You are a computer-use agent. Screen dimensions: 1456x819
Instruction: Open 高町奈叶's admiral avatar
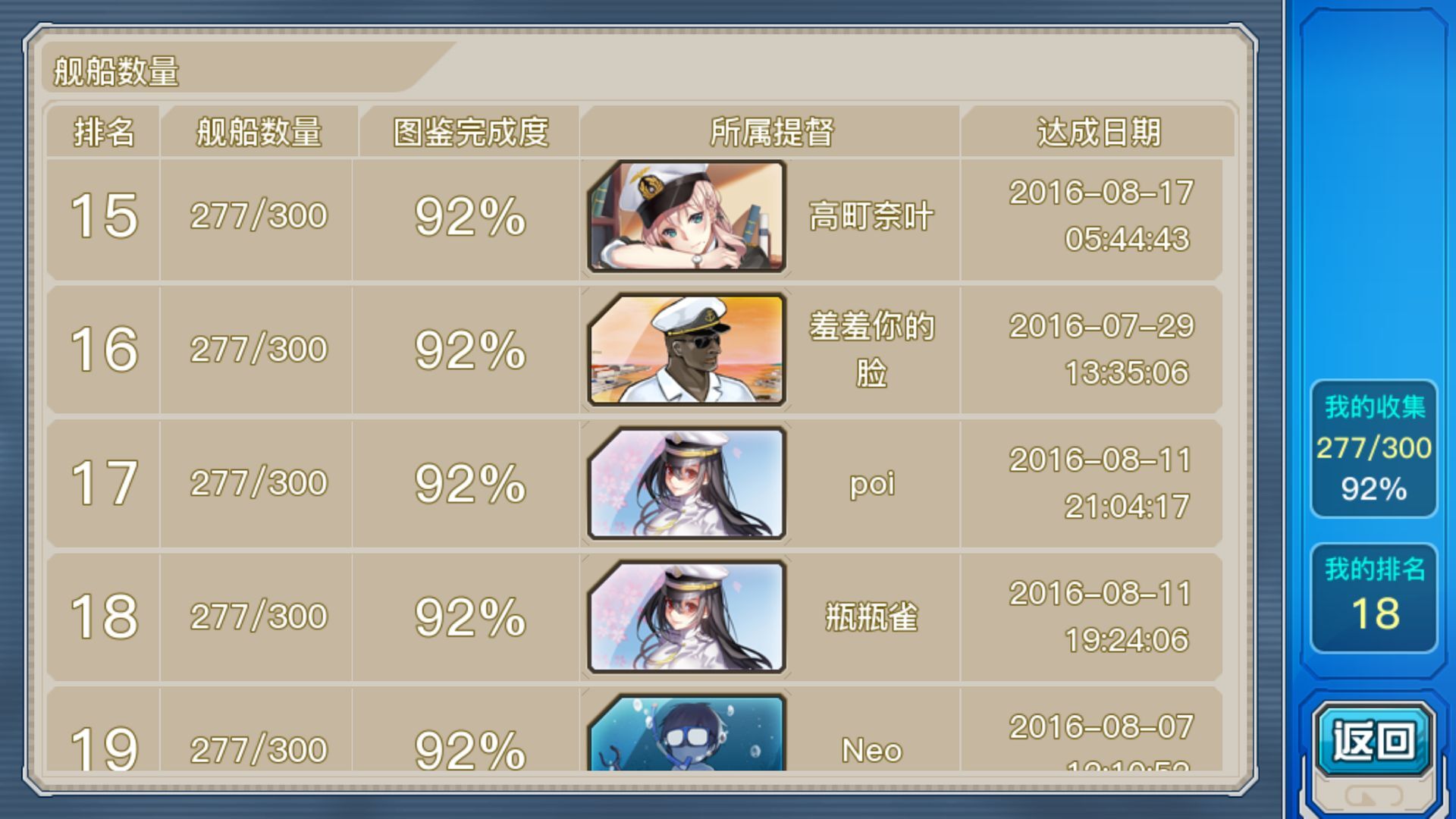[x=686, y=217]
